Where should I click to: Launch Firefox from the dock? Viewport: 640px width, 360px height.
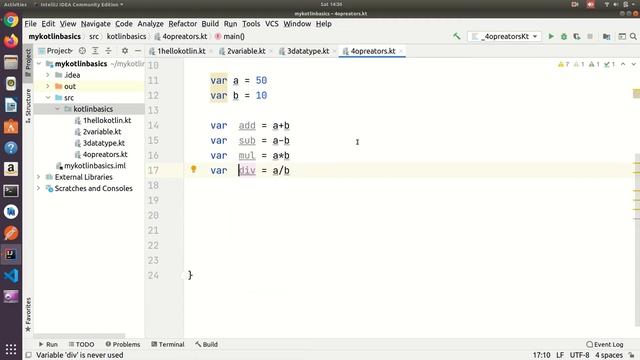[x=11, y=41]
